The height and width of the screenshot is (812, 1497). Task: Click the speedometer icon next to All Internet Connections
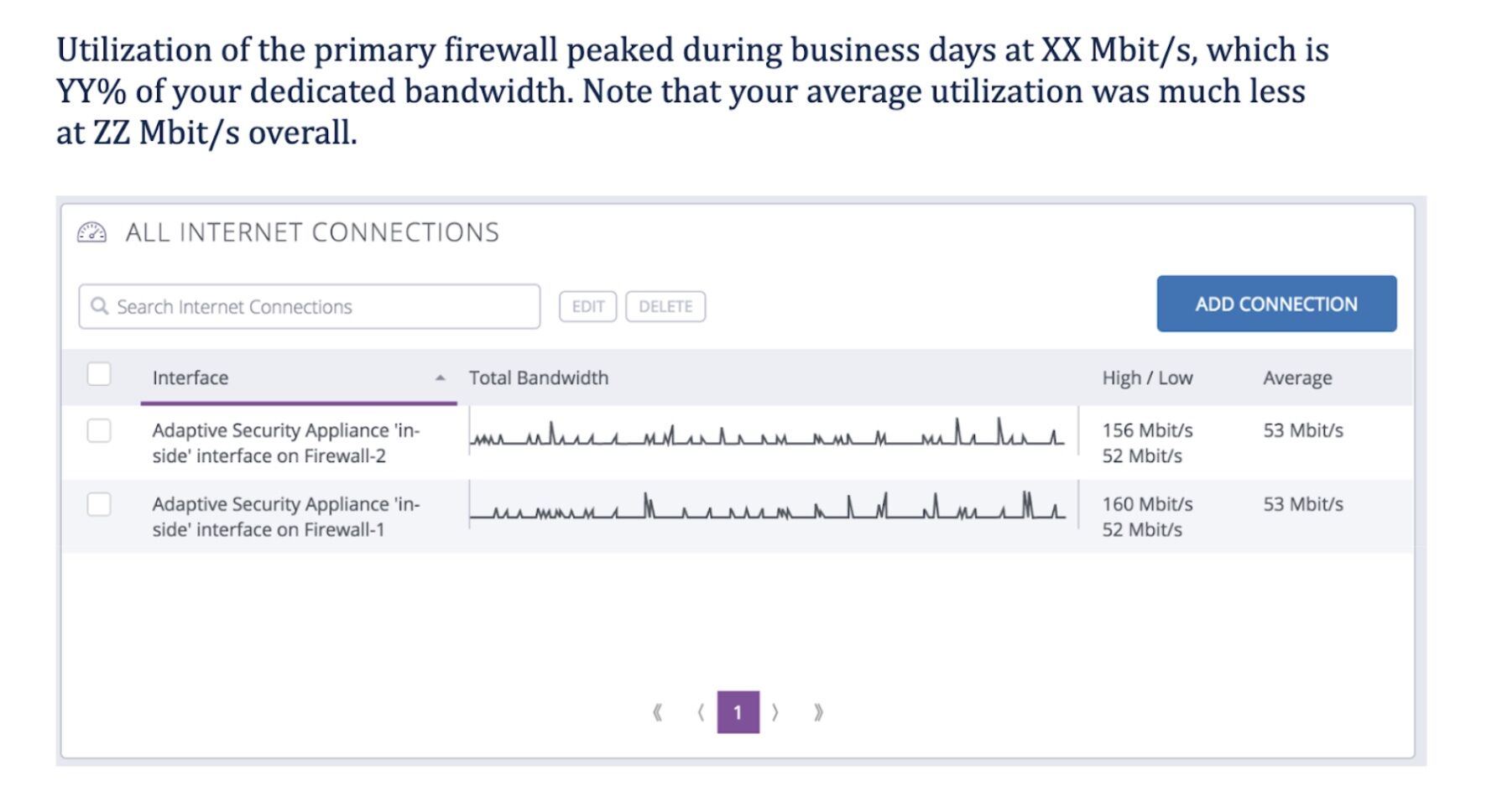[92, 232]
